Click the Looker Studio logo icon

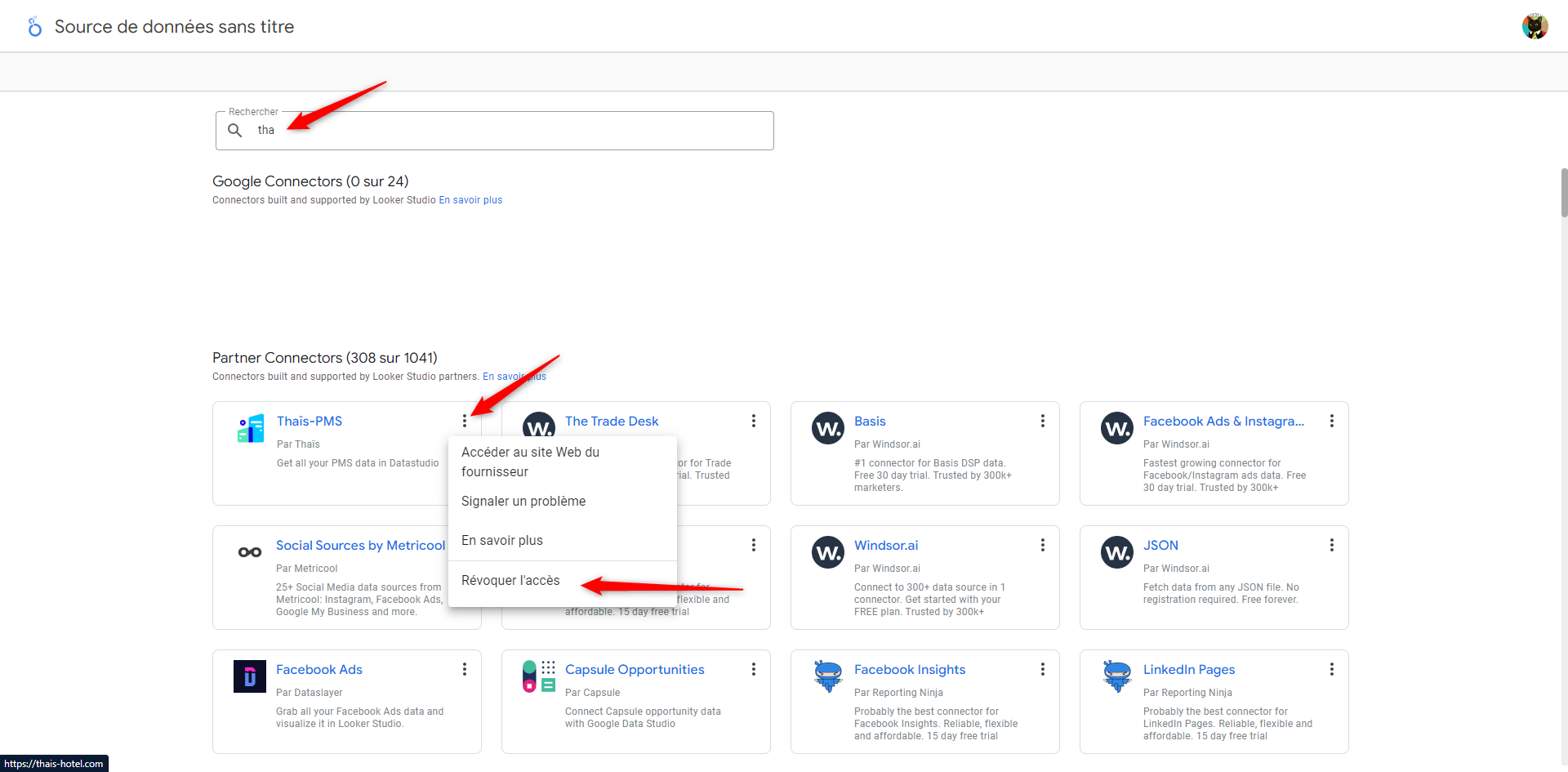pyautogui.click(x=34, y=27)
